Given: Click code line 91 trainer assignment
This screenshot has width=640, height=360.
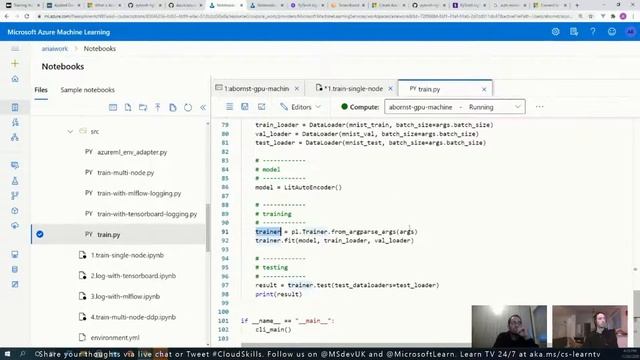Looking at the screenshot, I should point(336,232).
